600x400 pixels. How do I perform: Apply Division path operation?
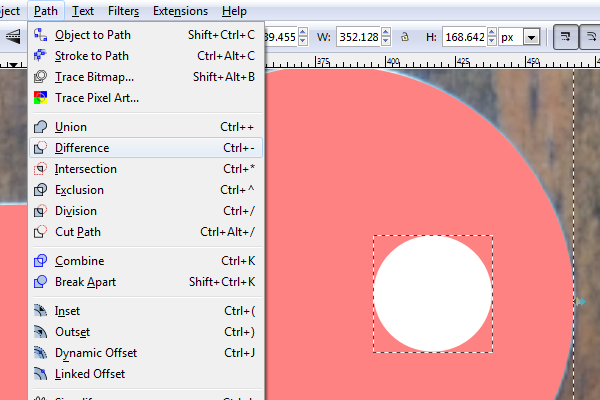[x=146, y=211]
